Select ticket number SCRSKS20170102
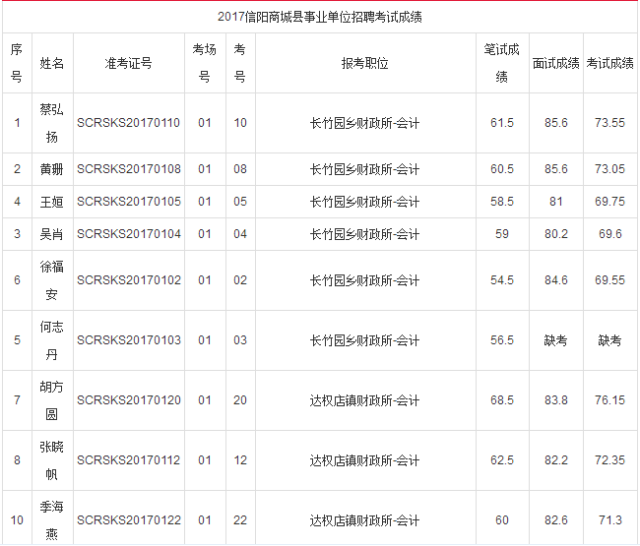The image size is (640, 546). click(x=129, y=280)
